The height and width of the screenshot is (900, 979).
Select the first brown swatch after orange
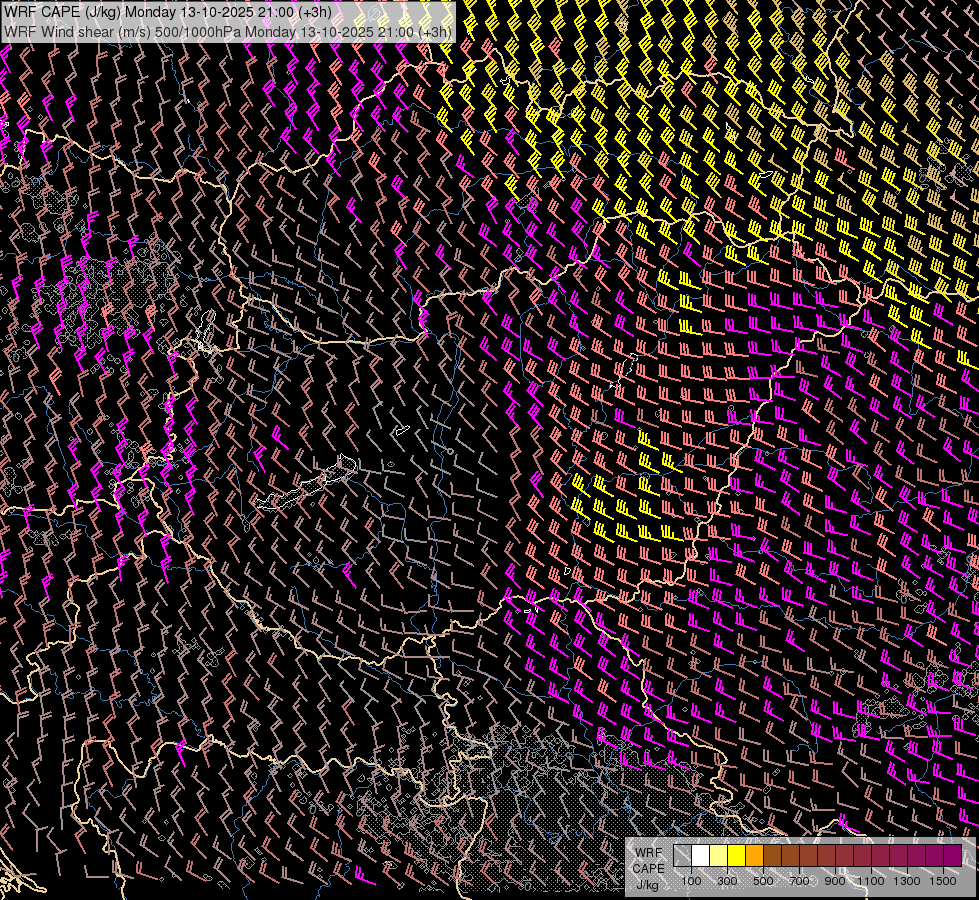pos(772,856)
